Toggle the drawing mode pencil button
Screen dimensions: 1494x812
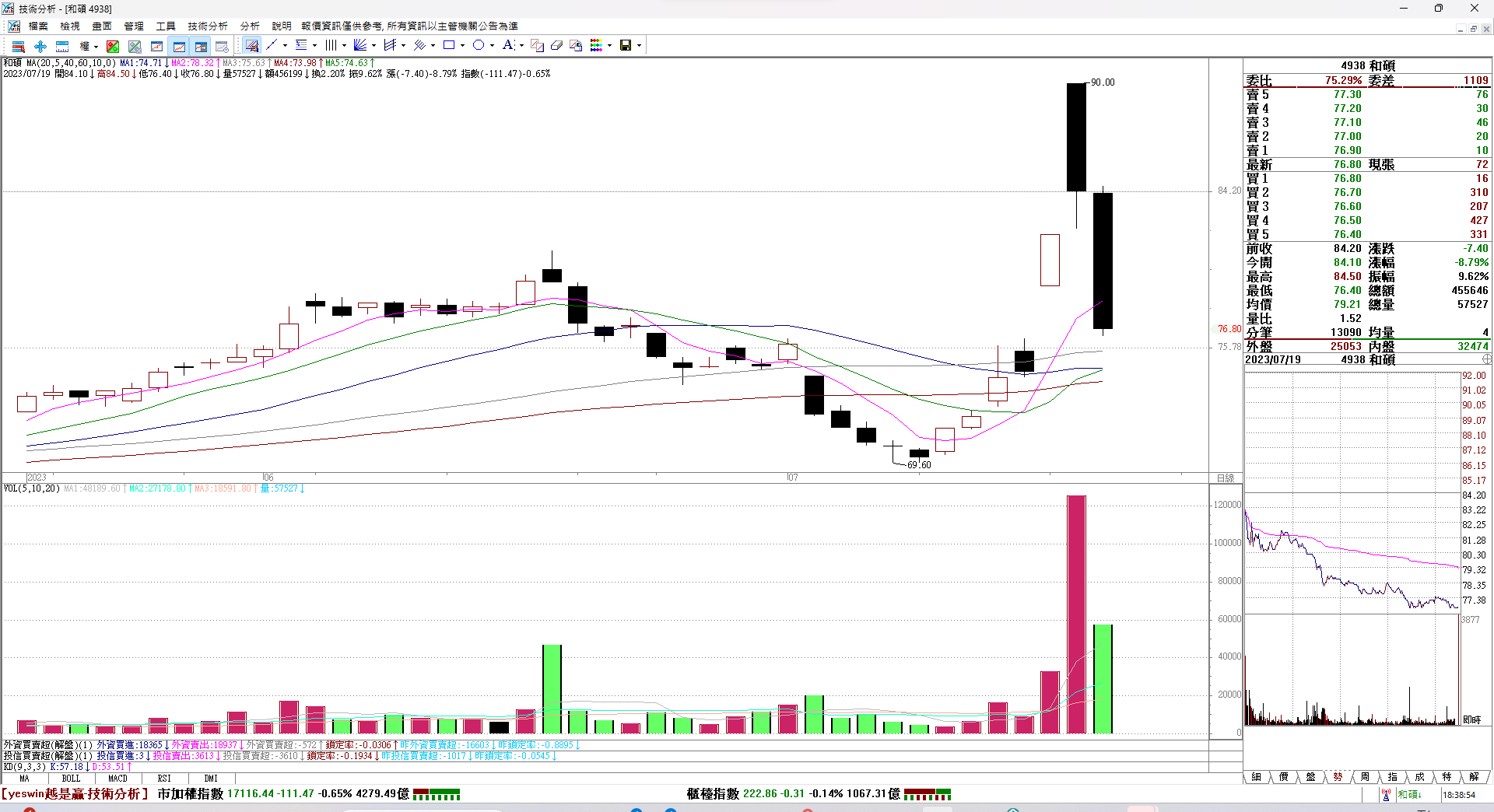[251, 46]
